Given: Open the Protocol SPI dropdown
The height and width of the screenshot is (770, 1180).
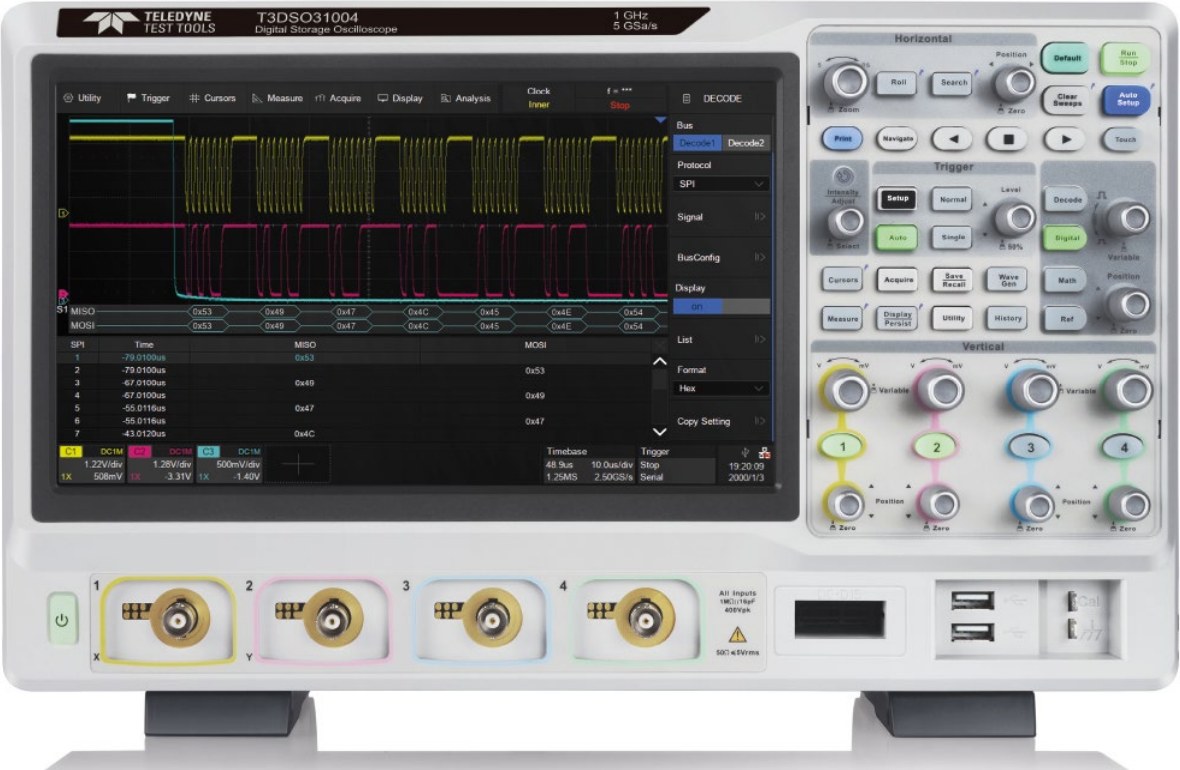Looking at the screenshot, I should 721,184.
